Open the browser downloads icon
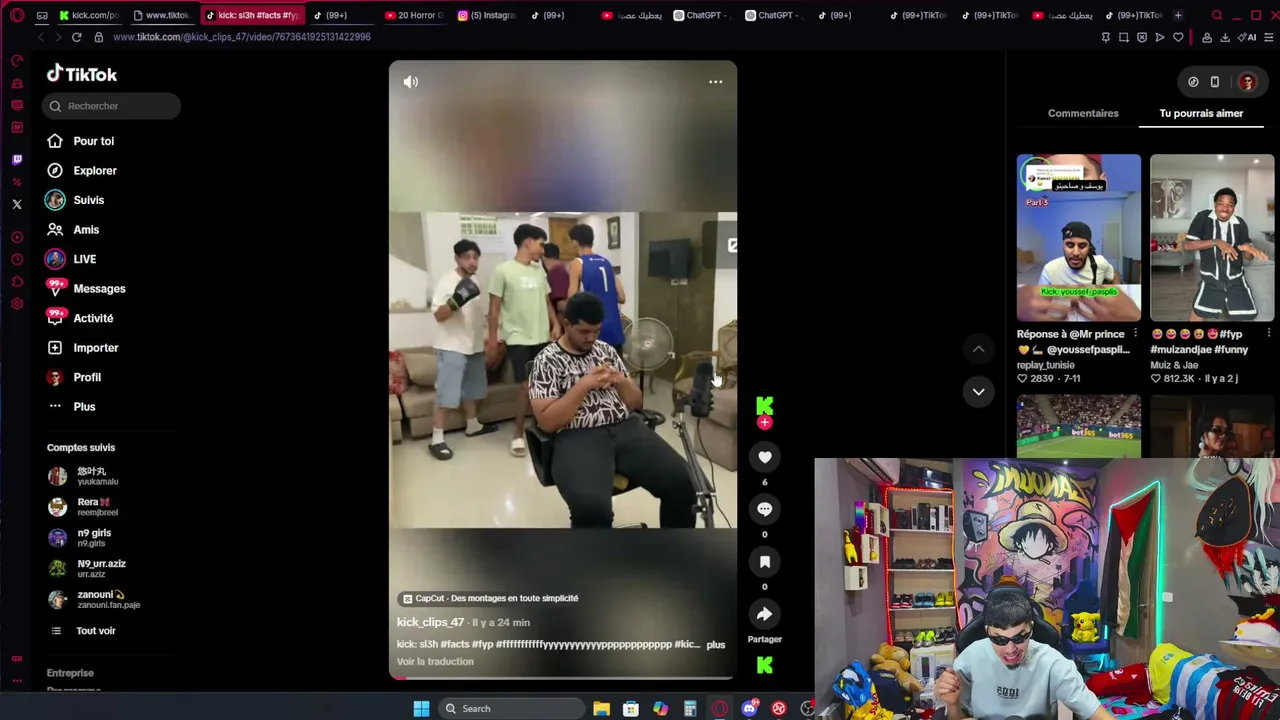The width and height of the screenshot is (1280, 720). point(1225,37)
